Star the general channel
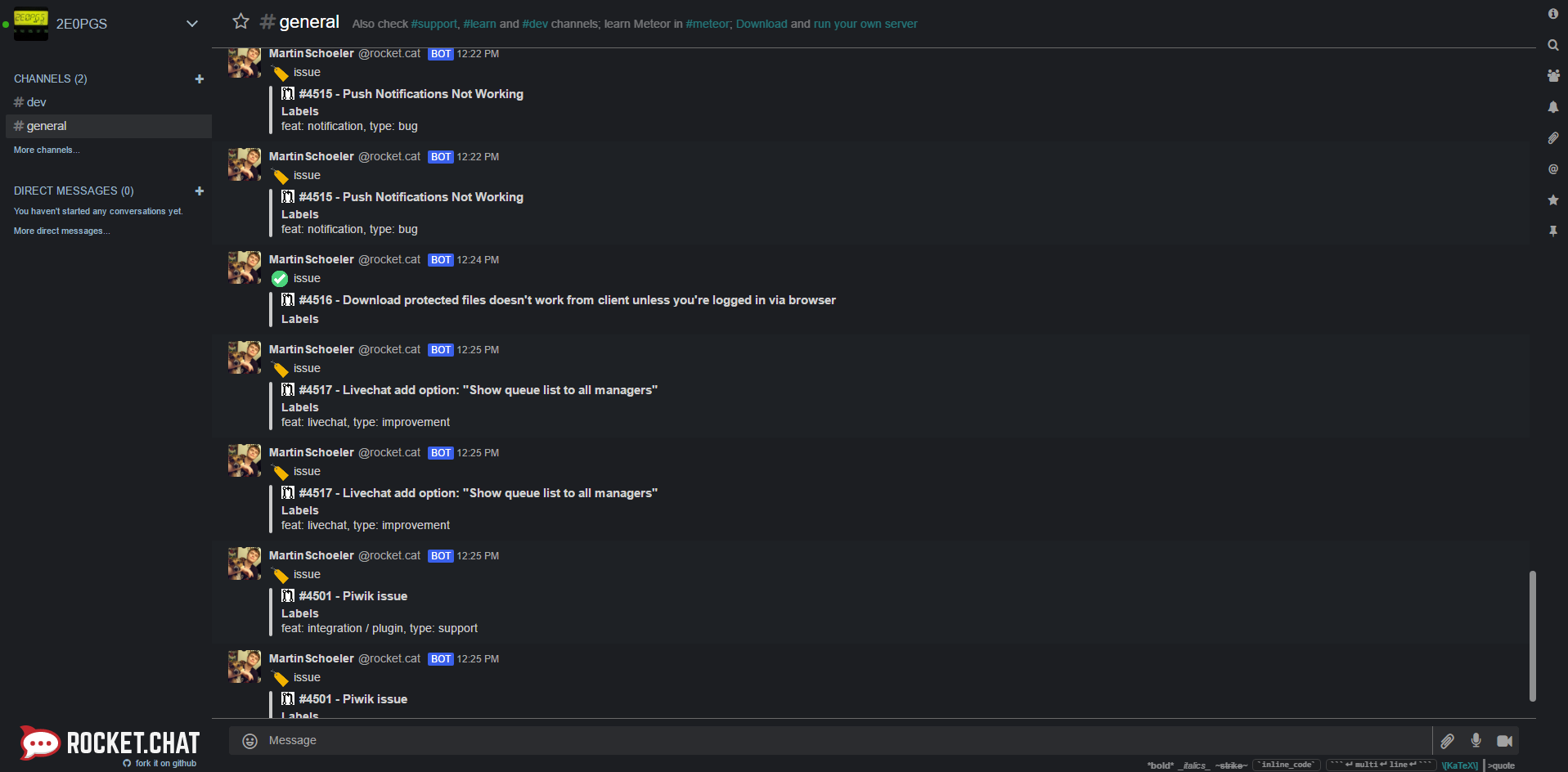 point(240,21)
